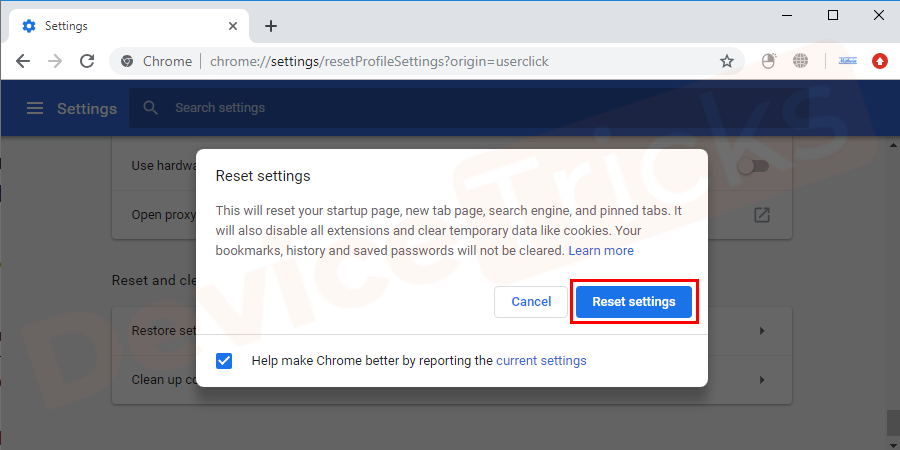Viewport: 900px width, 450px height.
Task: Minimize the Chrome window
Action: [x=787, y=16]
